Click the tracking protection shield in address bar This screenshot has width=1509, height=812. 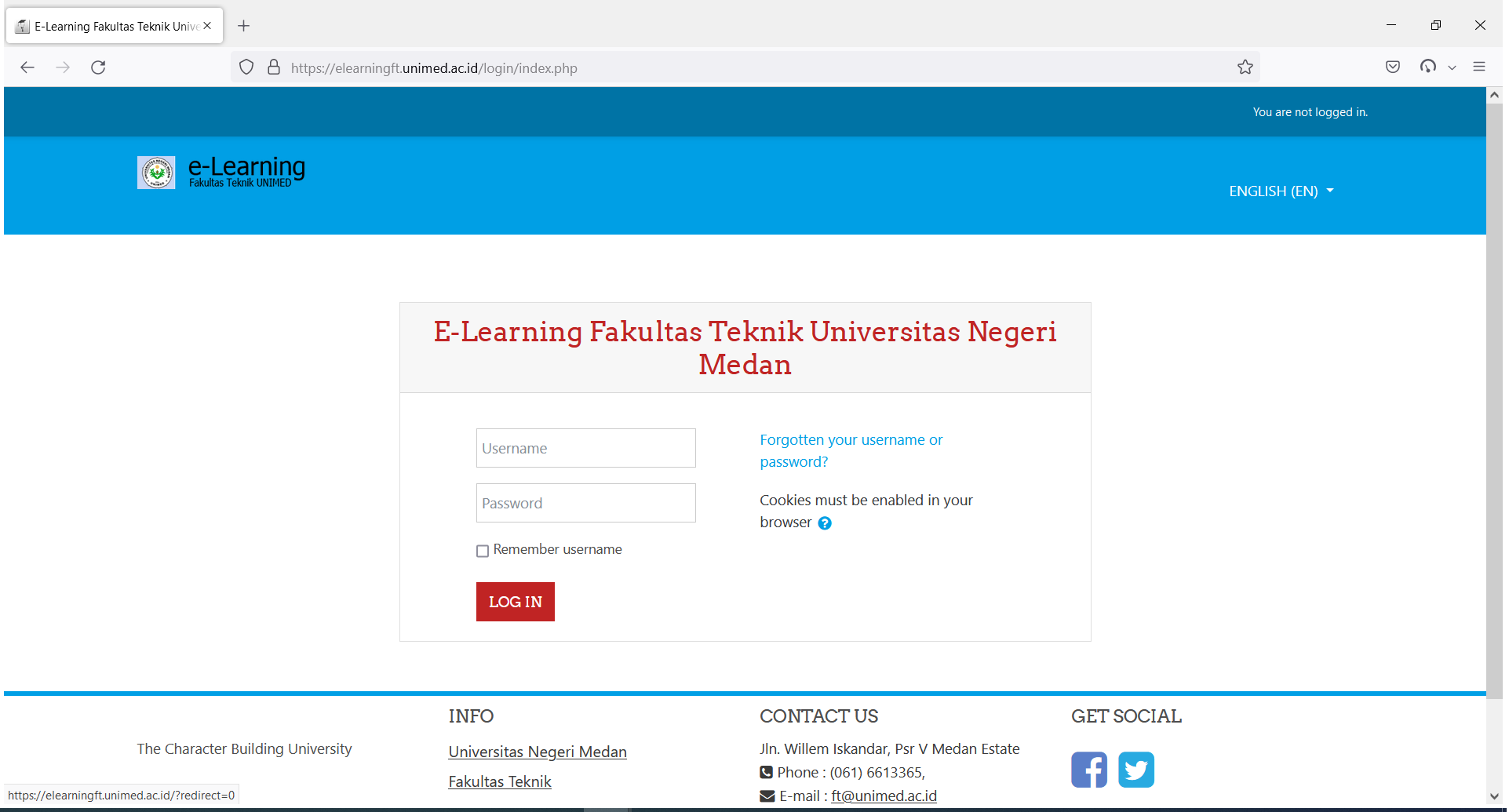pyautogui.click(x=246, y=67)
